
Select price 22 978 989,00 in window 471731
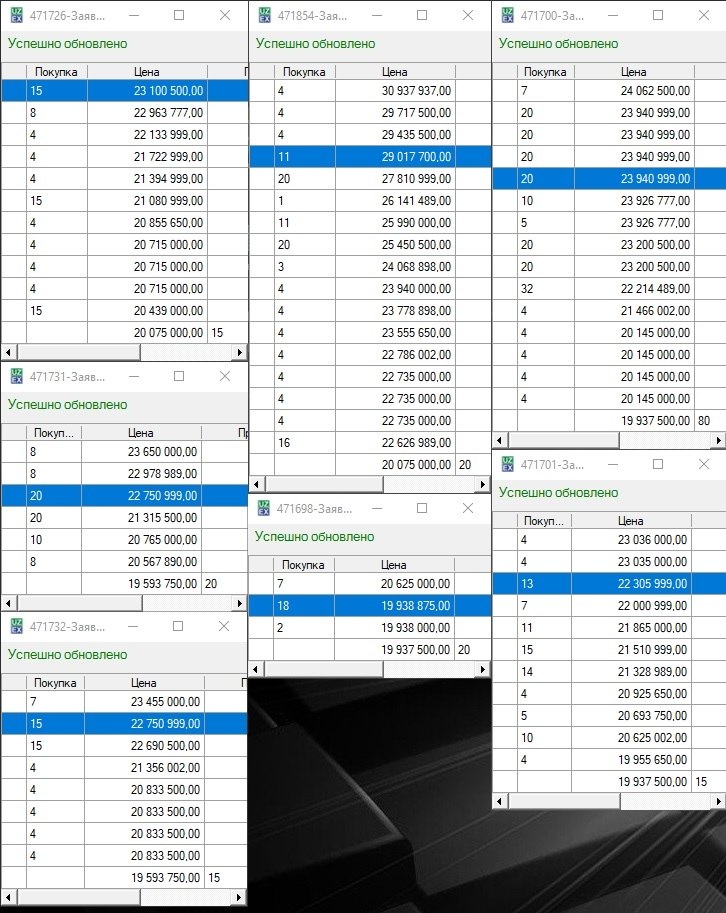click(141, 474)
